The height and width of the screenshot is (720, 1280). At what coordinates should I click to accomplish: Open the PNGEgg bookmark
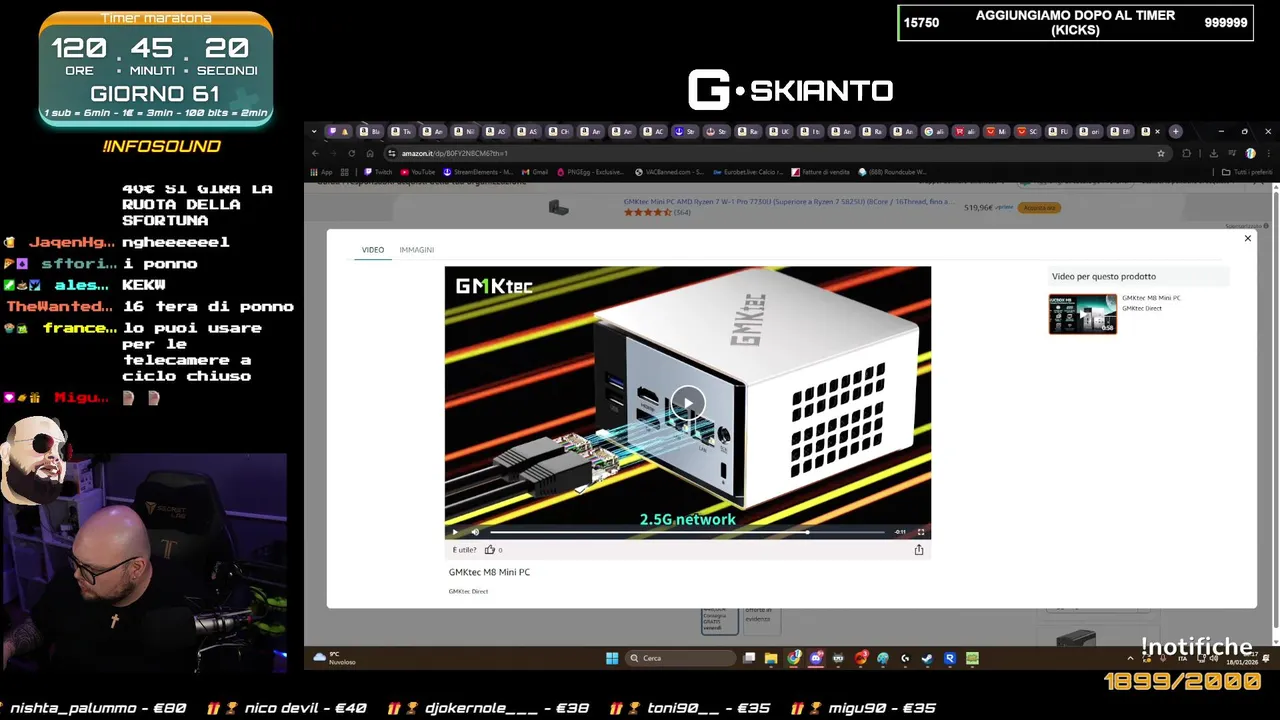coord(590,172)
